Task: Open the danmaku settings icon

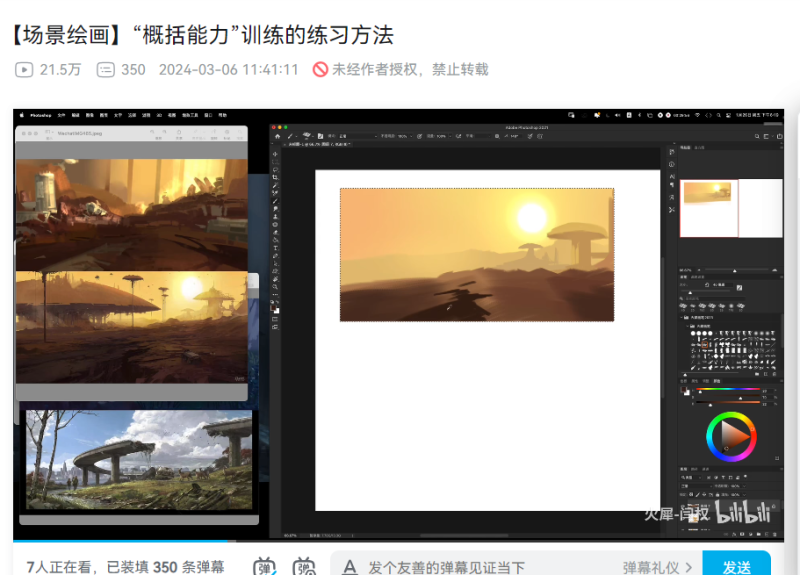Action: (304, 566)
